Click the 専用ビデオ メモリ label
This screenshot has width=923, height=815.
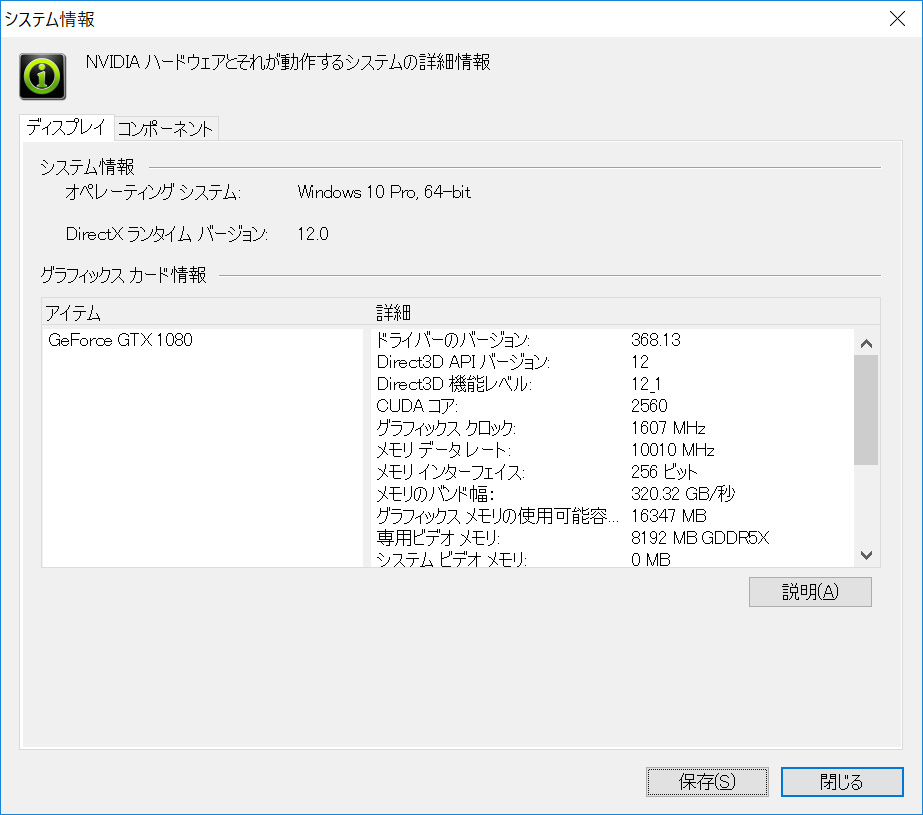(x=438, y=538)
